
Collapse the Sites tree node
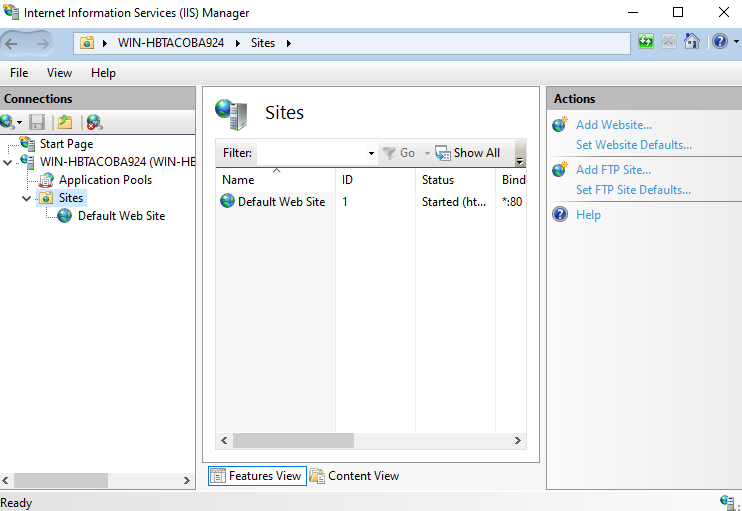tap(26, 198)
